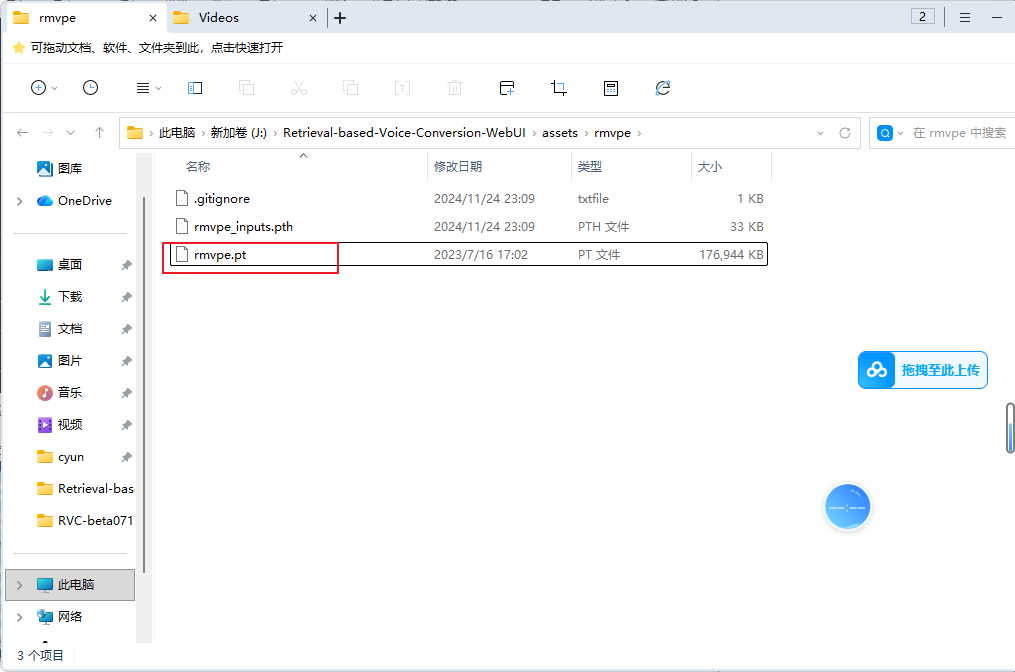Open the recent locations dropdown arrow
Viewport: 1015px width, 672px height.
tap(71, 133)
